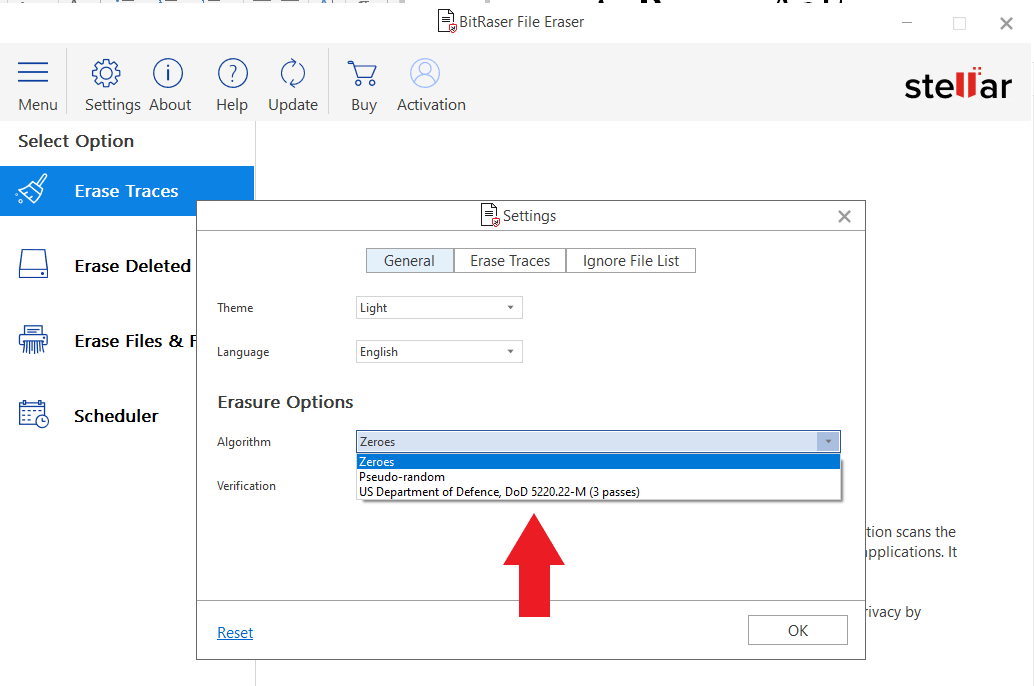Collapse the Algorithm dropdown arrow
This screenshot has width=1034, height=686.
[828, 441]
